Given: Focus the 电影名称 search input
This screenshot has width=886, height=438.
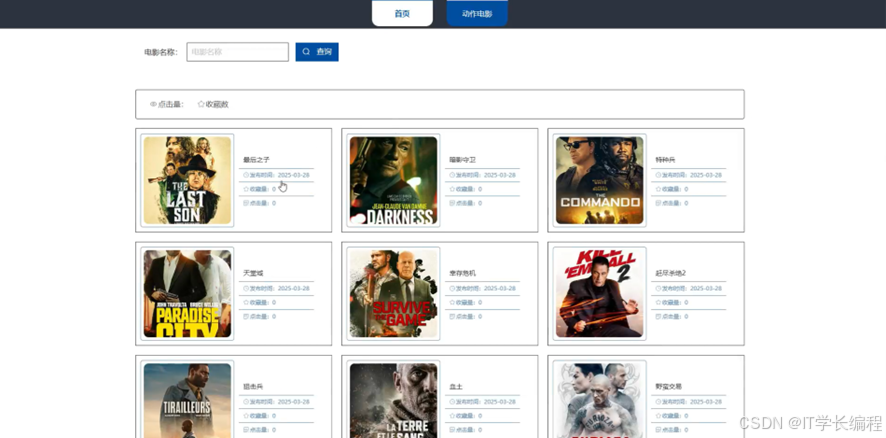Looking at the screenshot, I should 237,52.
